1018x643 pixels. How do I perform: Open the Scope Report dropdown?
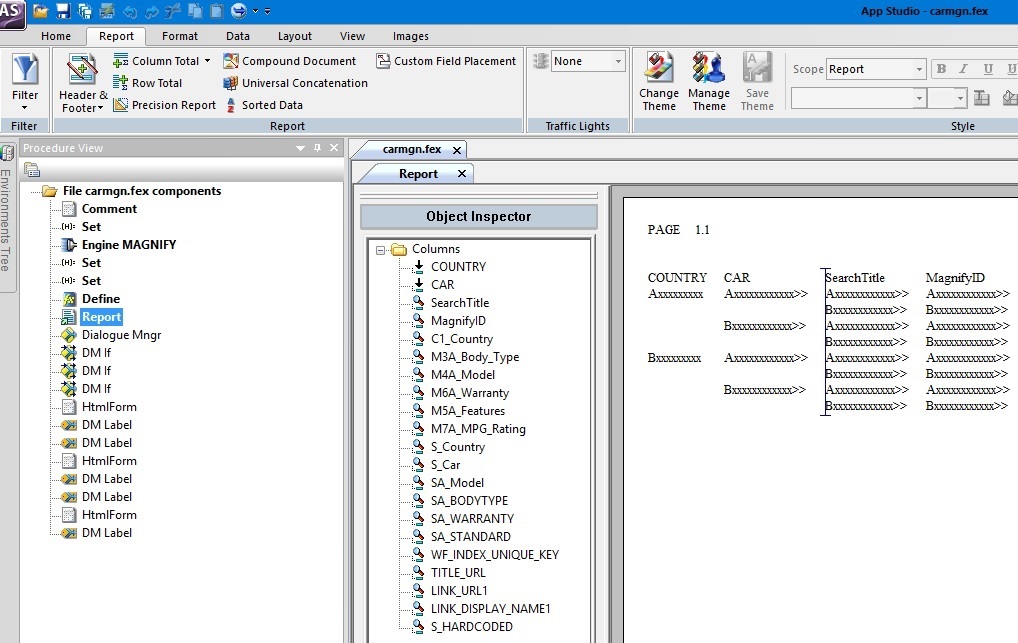click(919, 69)
